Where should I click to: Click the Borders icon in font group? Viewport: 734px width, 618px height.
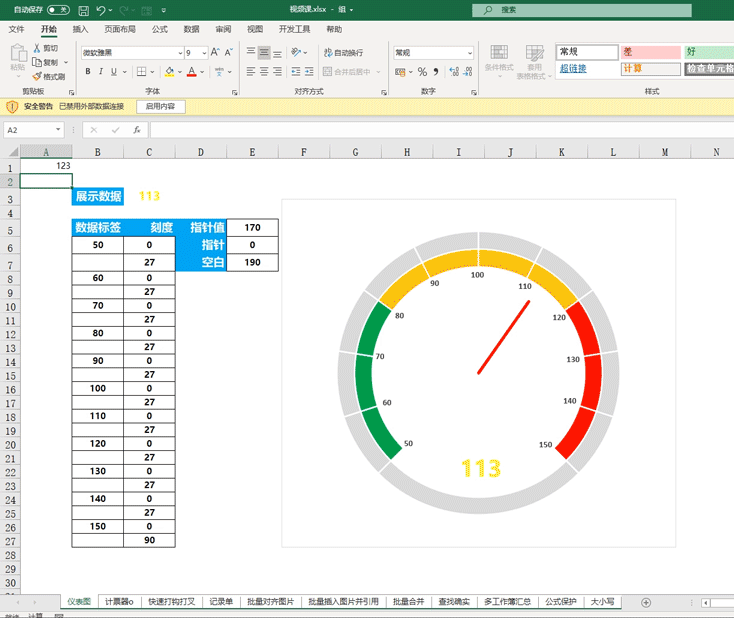click(141, 72)
